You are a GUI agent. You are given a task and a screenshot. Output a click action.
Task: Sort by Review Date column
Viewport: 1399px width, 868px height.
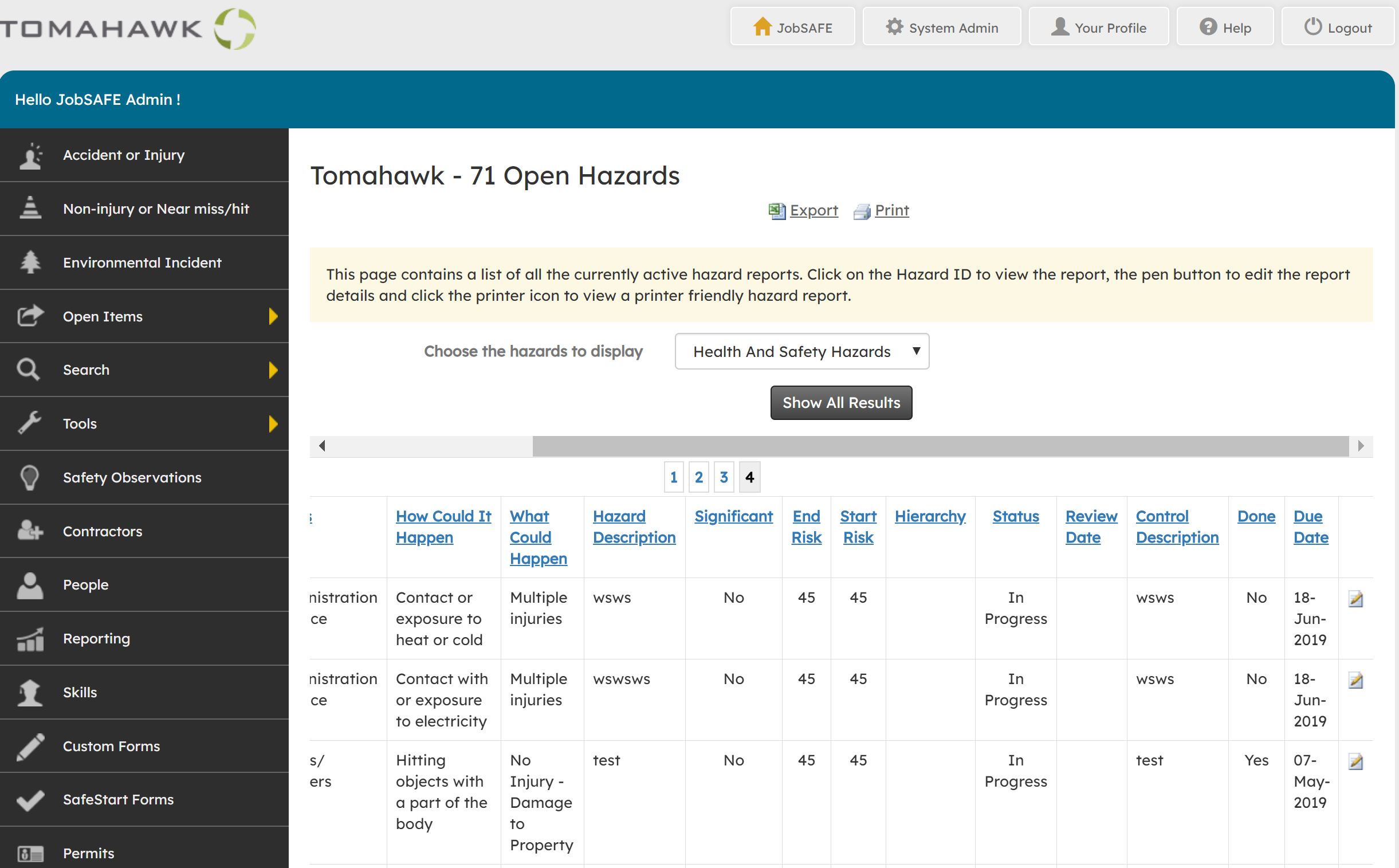coord(1091,527)
